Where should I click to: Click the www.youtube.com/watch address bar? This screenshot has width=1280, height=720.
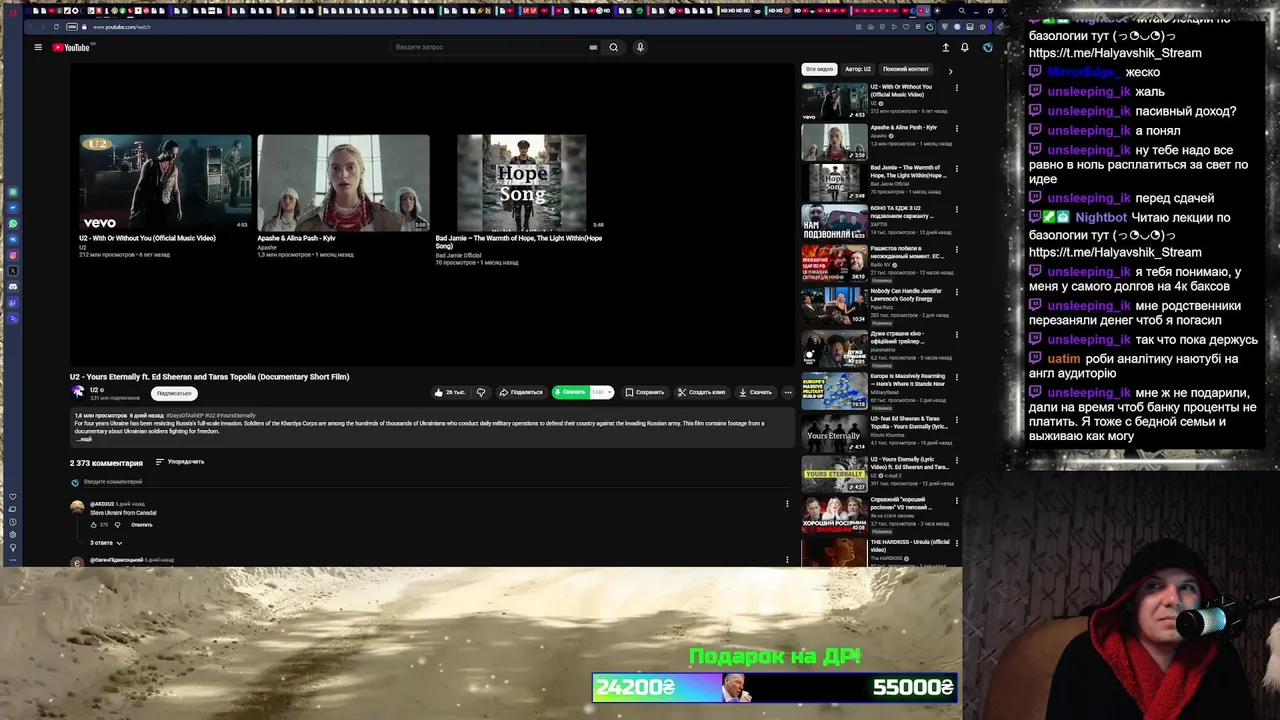[x=121, y=27]
